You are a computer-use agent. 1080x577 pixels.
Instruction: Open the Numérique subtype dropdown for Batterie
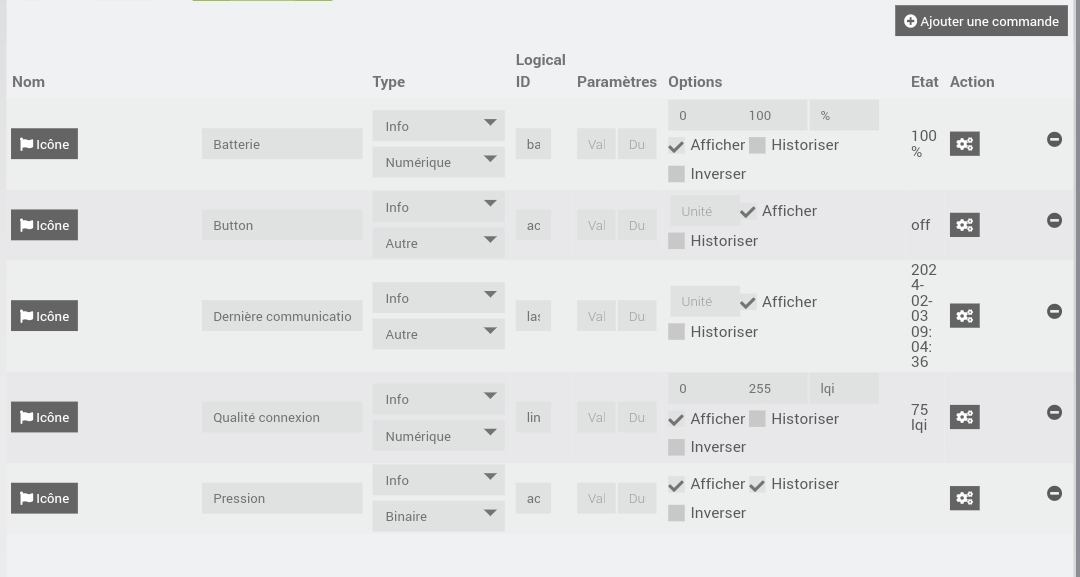[438, 162]
